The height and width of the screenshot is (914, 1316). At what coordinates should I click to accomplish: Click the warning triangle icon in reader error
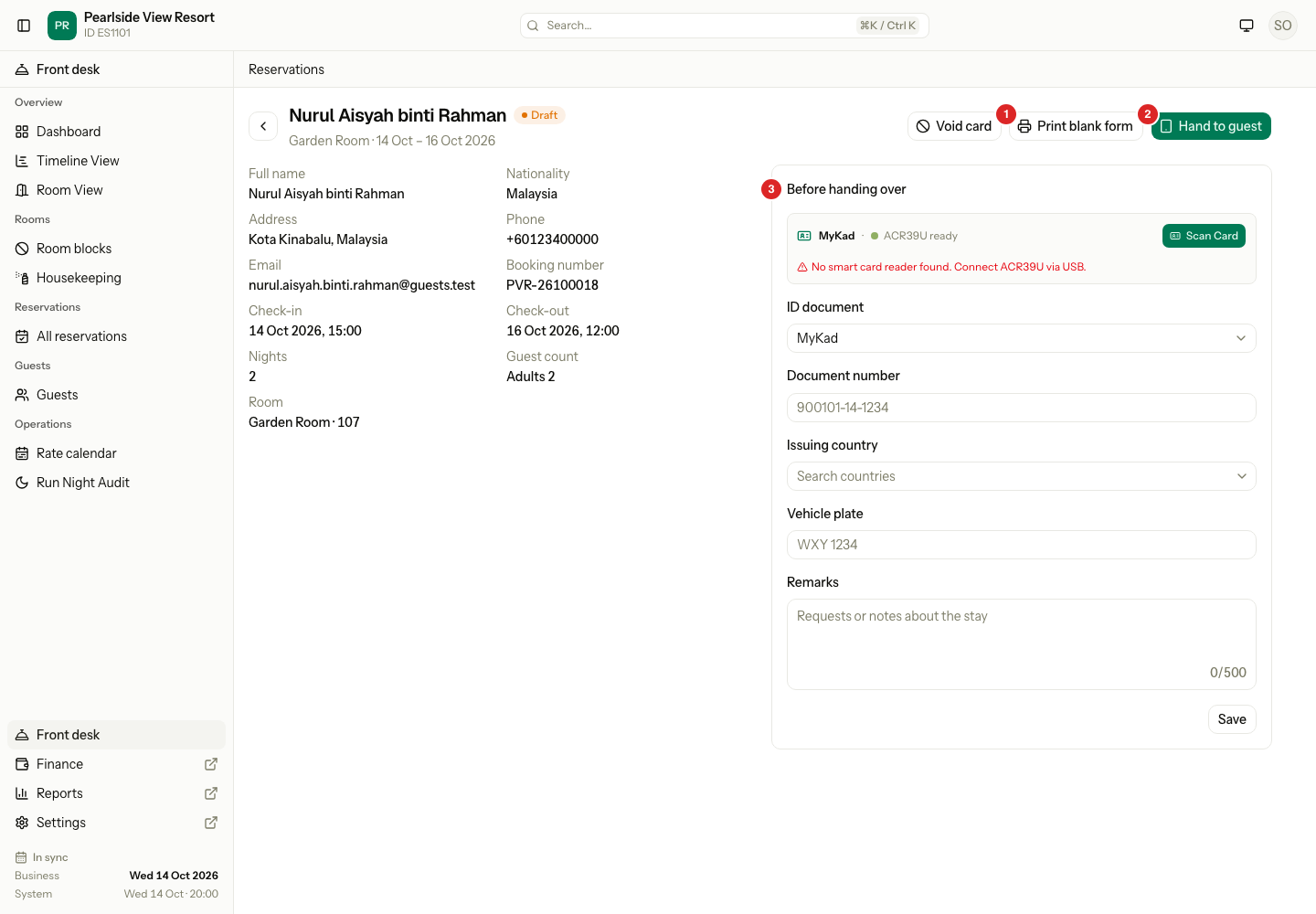point(802,267)
